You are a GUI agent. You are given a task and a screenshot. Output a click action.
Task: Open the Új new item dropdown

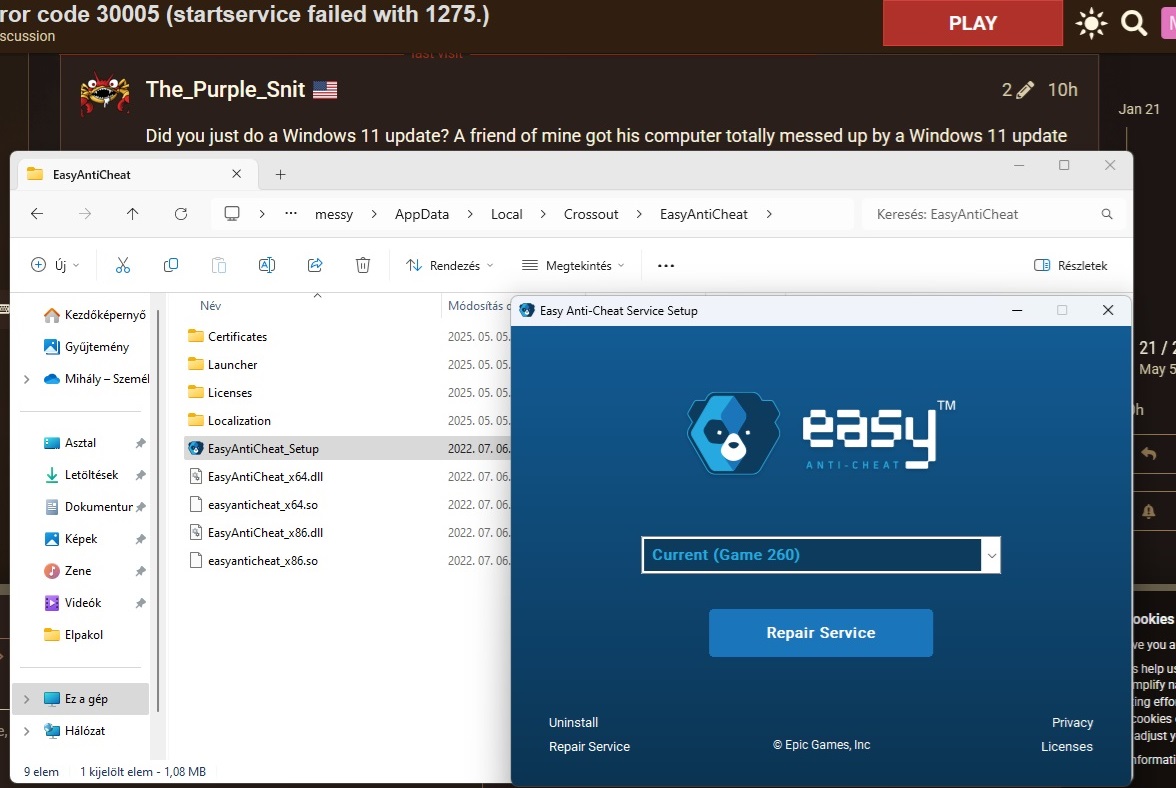pos(55,265)
